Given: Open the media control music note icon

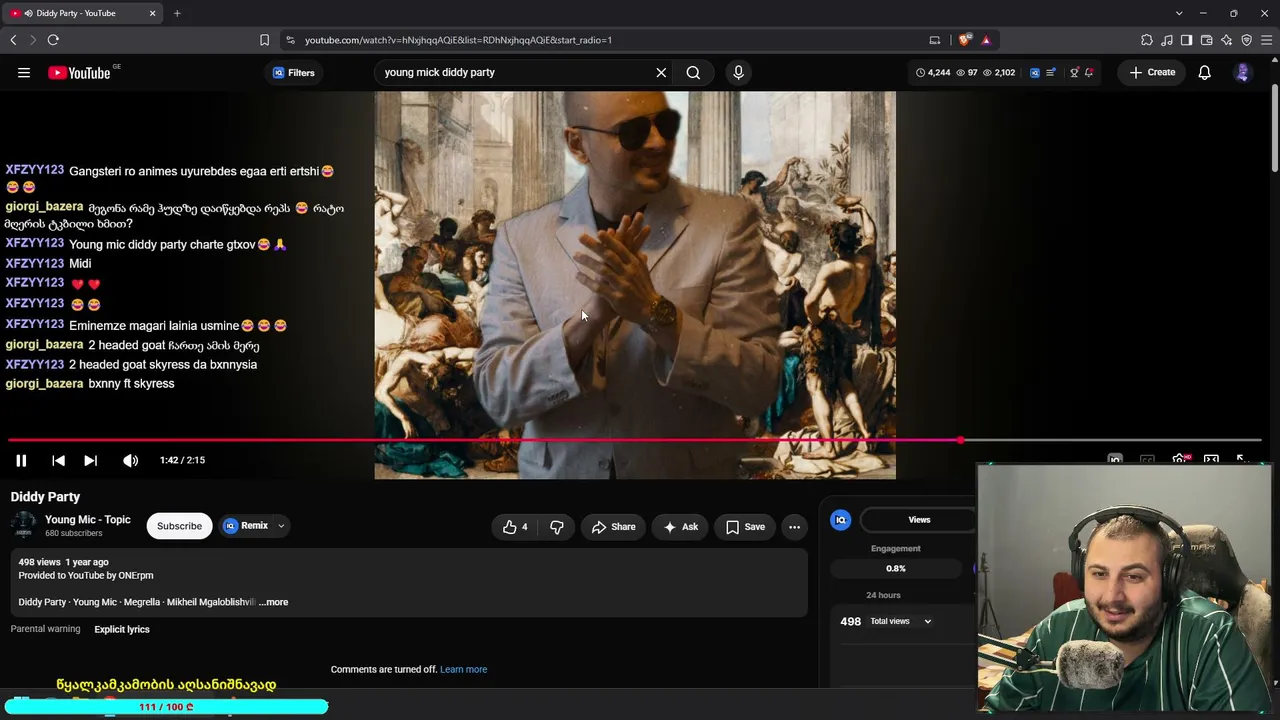Looking at the screenshot, I should [1166, 40].
